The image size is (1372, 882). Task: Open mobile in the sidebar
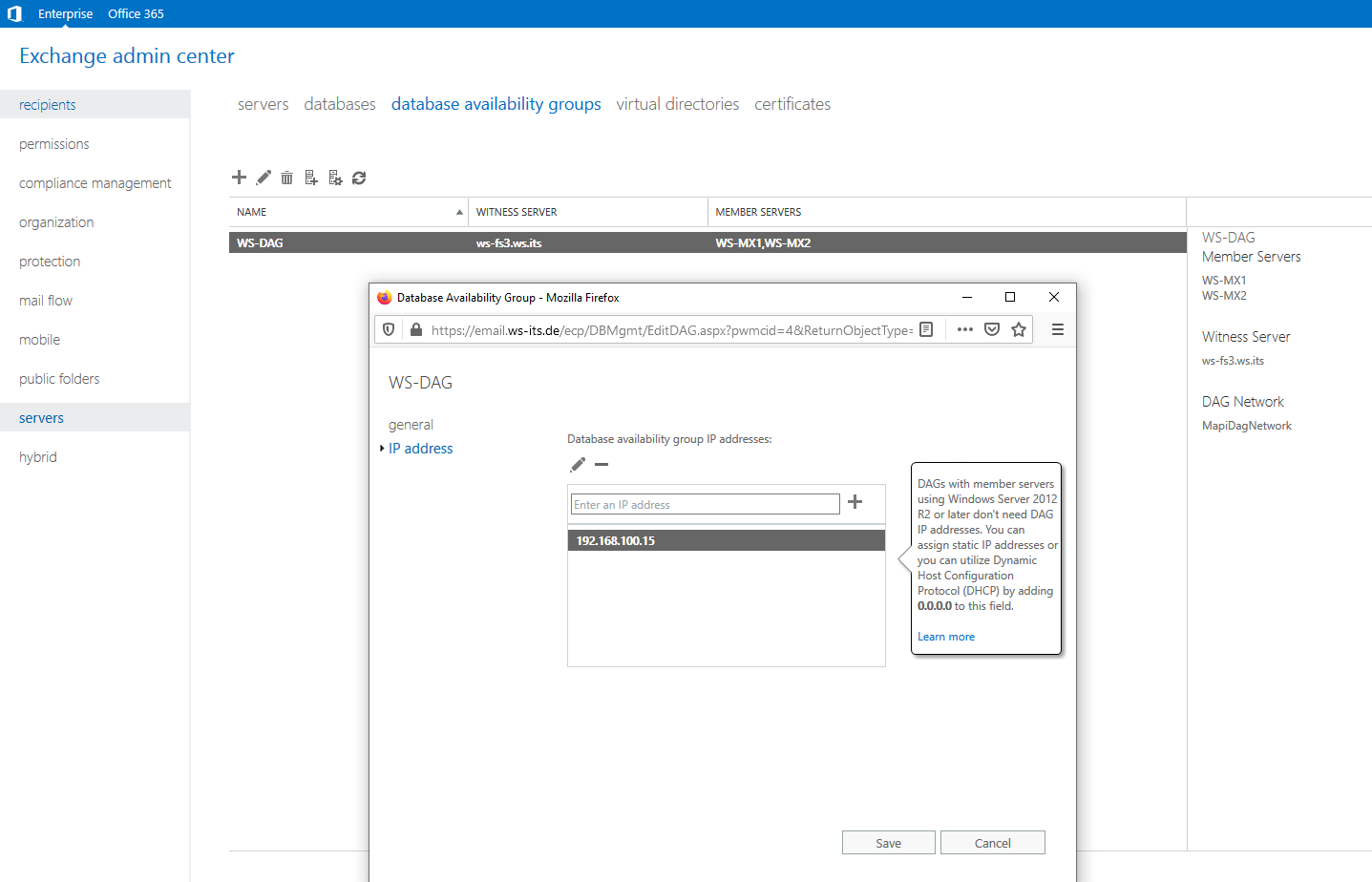pos(95,340)
